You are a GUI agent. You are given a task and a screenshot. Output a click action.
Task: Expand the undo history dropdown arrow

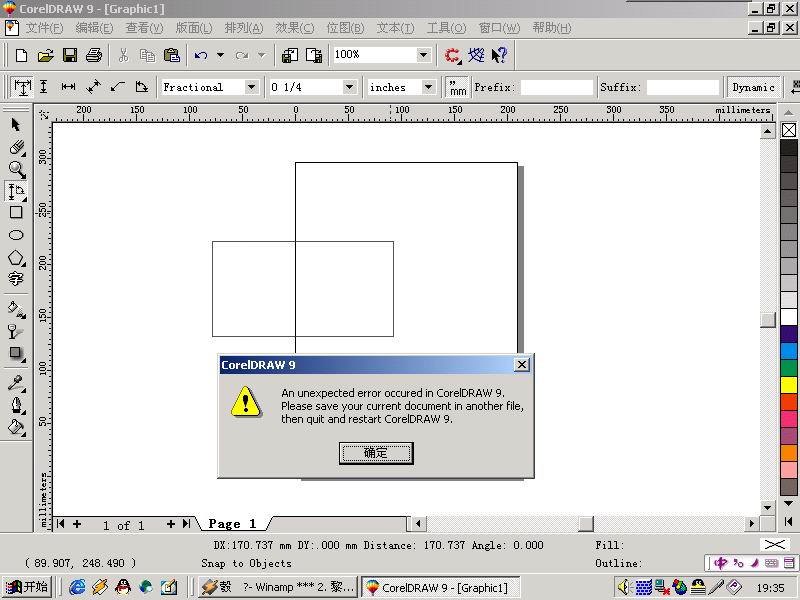[220, 55]
